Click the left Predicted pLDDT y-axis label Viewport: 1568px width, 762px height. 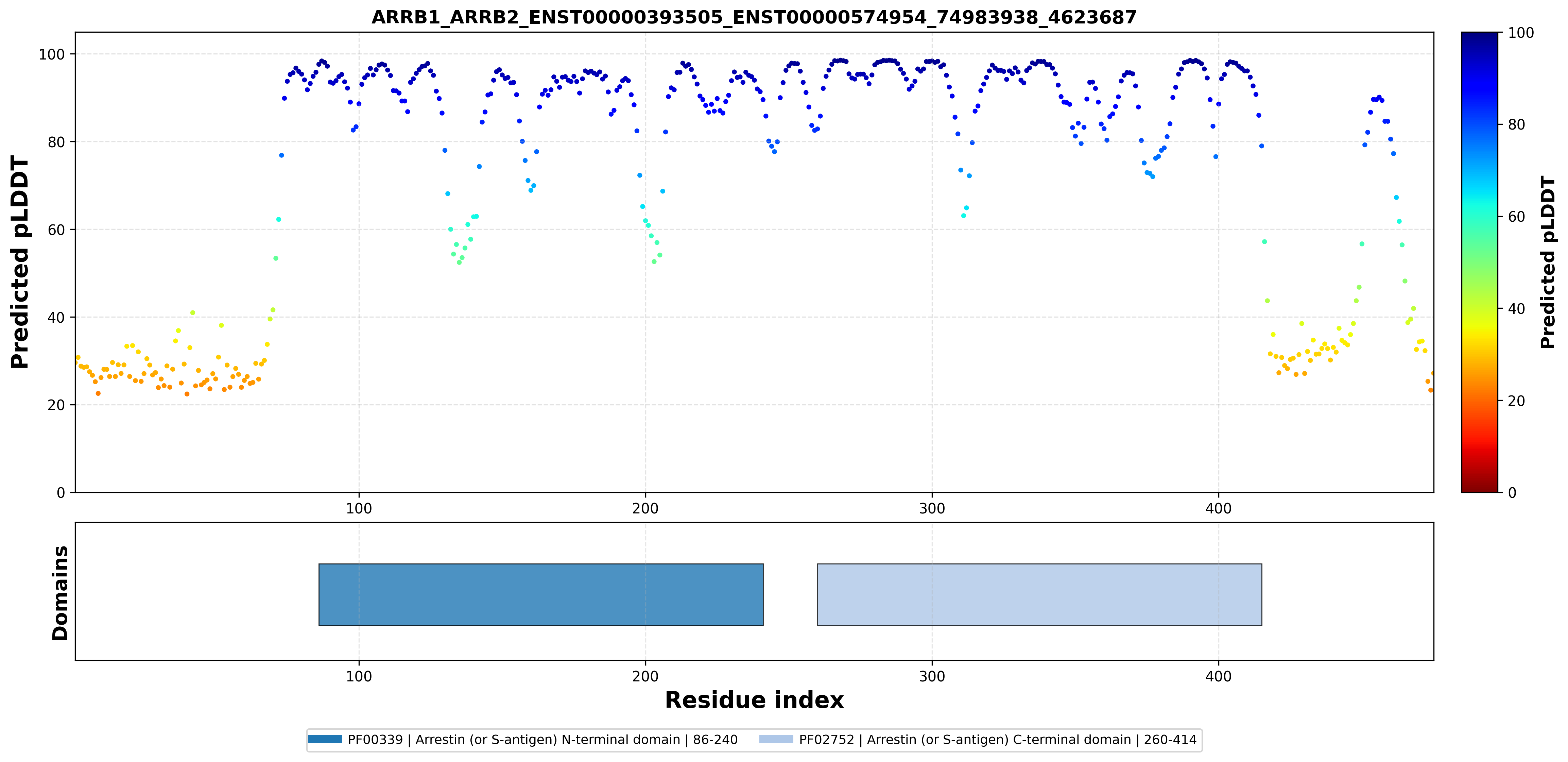click(19, 262)
